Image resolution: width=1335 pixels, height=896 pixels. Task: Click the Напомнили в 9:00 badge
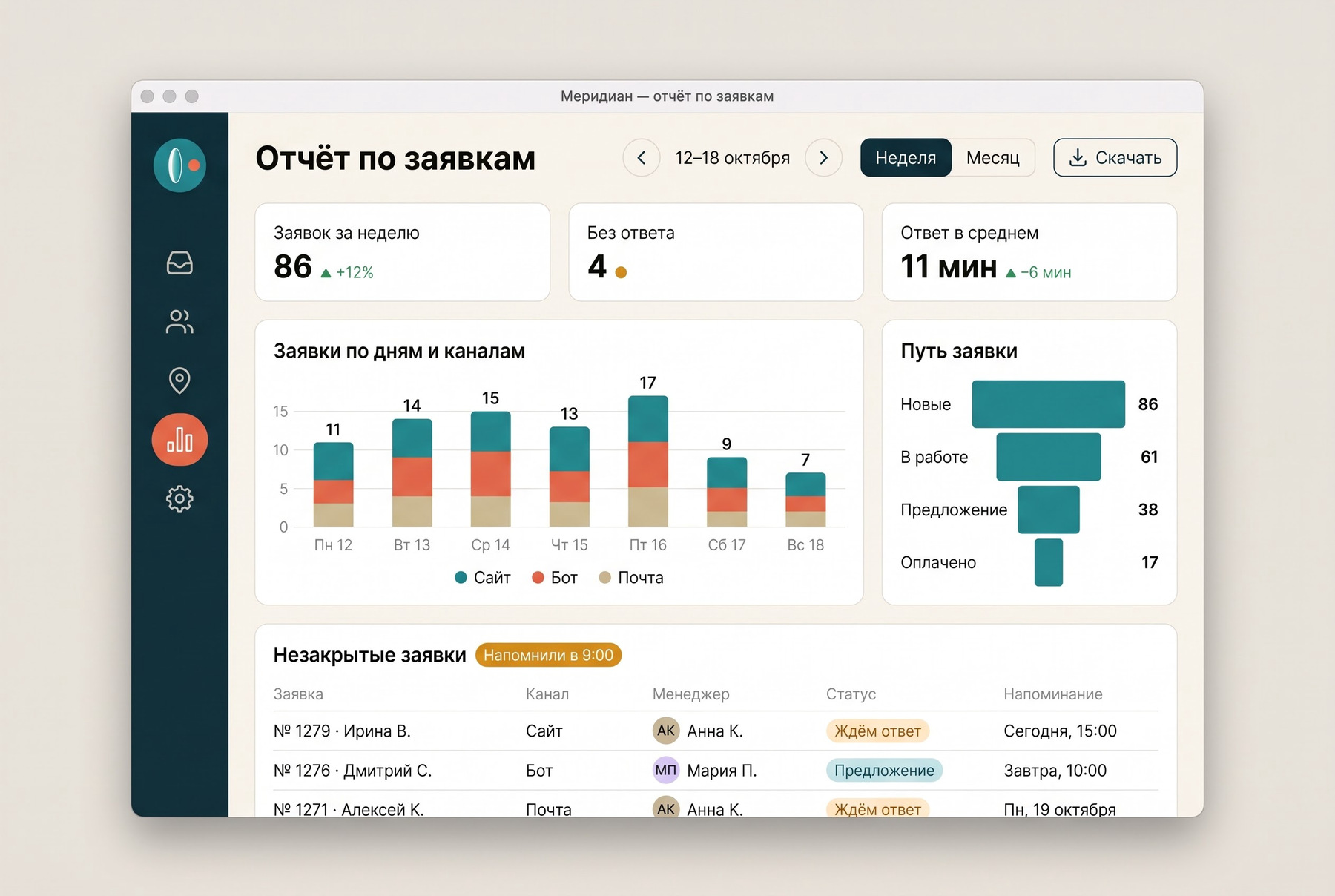548,655
